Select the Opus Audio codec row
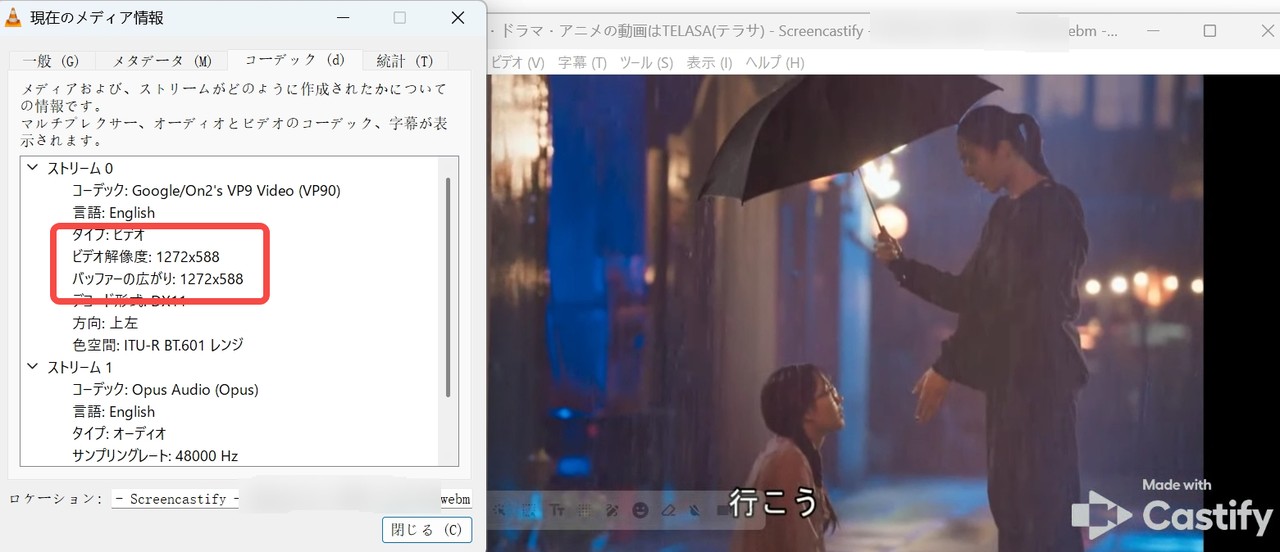Image resolution: width=1280 pixels, height=552 pixels. pos(165,389)
